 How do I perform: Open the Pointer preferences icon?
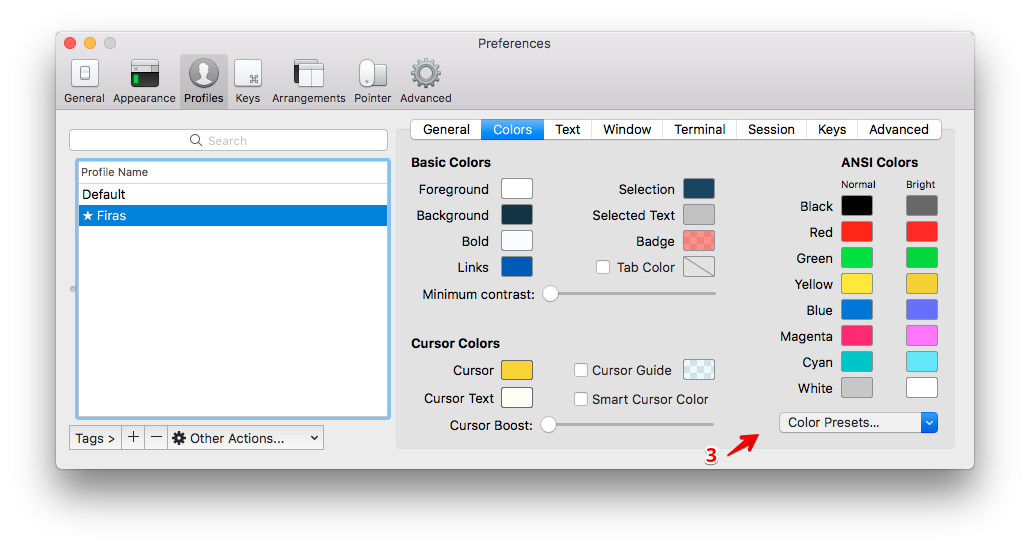click(x=372, y=74)
